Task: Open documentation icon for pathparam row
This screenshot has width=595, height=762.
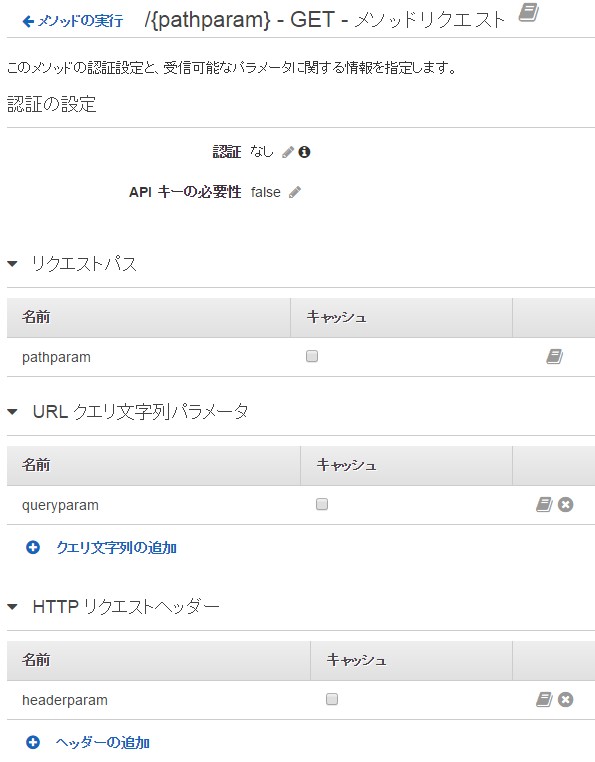Action: coord(554,357)
